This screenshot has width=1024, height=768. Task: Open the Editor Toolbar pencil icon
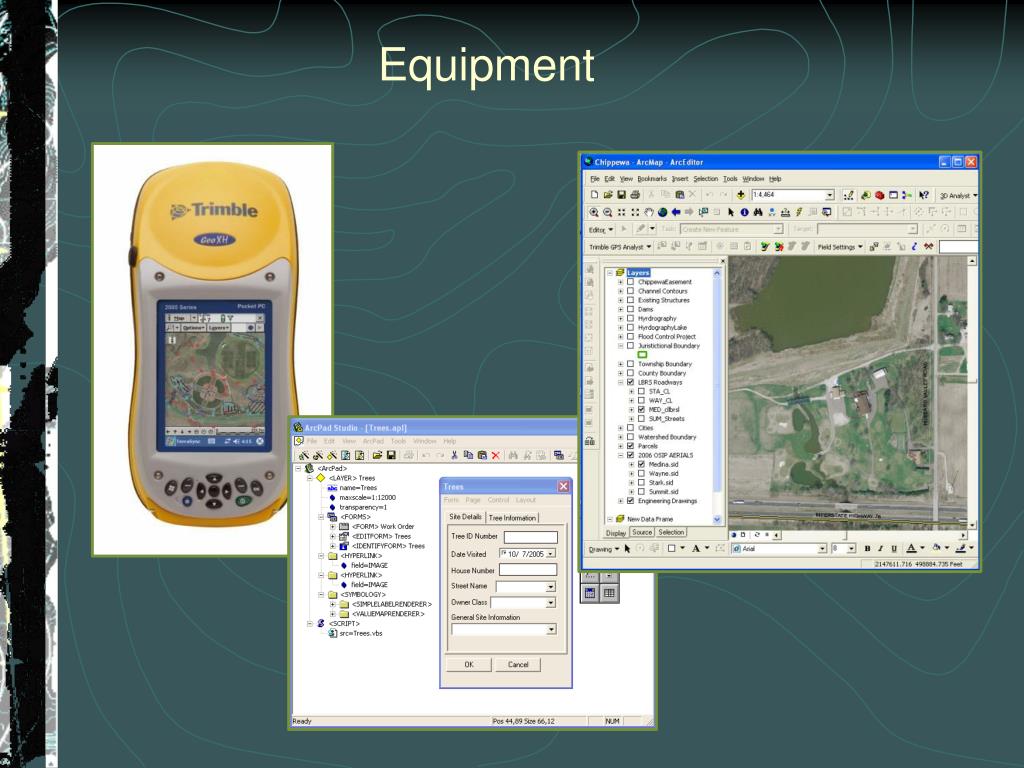(848, 195)
